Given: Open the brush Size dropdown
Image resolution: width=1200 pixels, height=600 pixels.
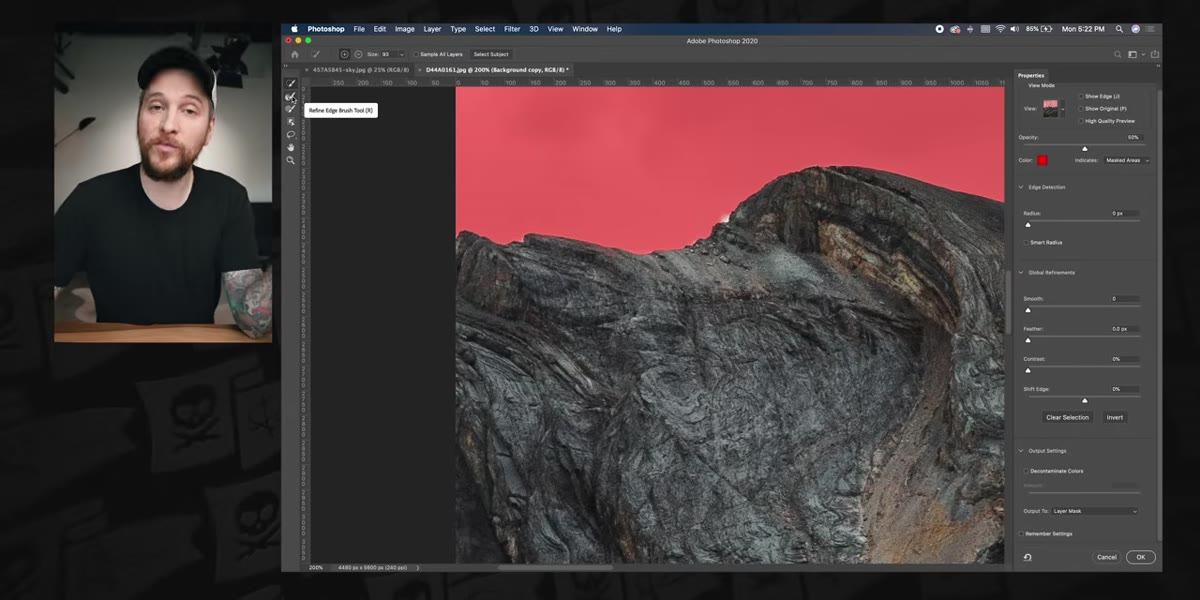Looking at the screenshot, I should click(x=401, y=54).
